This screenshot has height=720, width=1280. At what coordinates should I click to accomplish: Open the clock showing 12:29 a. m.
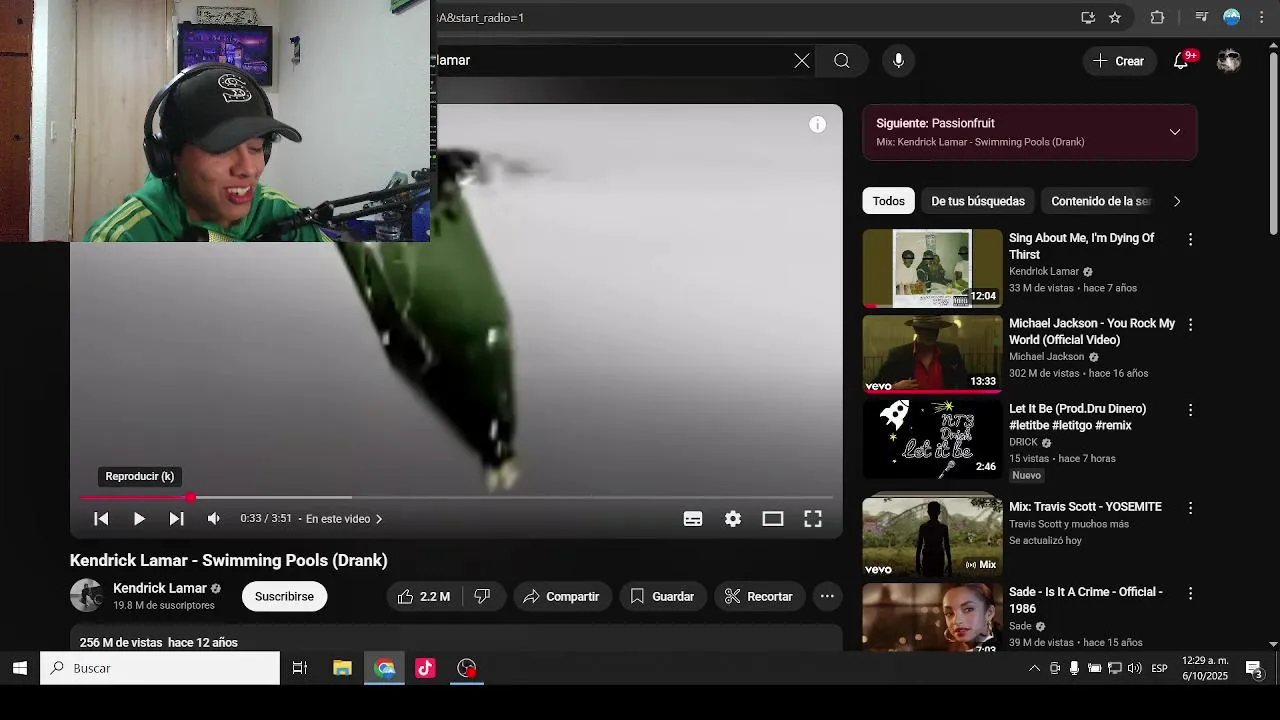click(x=1205, y=668)
